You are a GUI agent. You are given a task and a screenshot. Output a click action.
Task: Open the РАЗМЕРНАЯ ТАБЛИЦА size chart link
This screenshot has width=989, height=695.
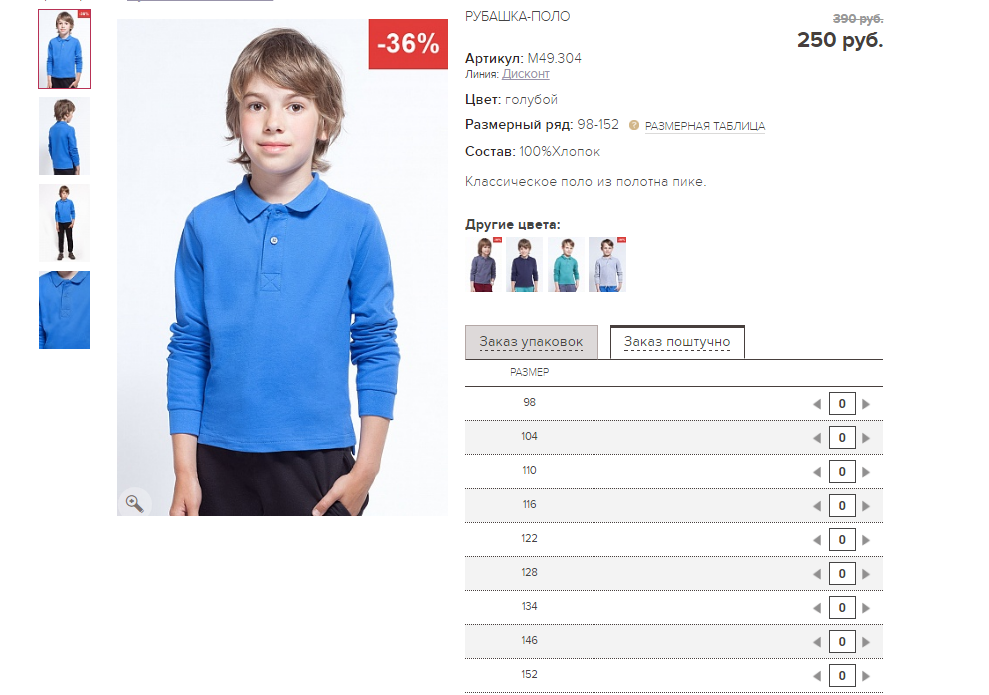tap(705, 126)
